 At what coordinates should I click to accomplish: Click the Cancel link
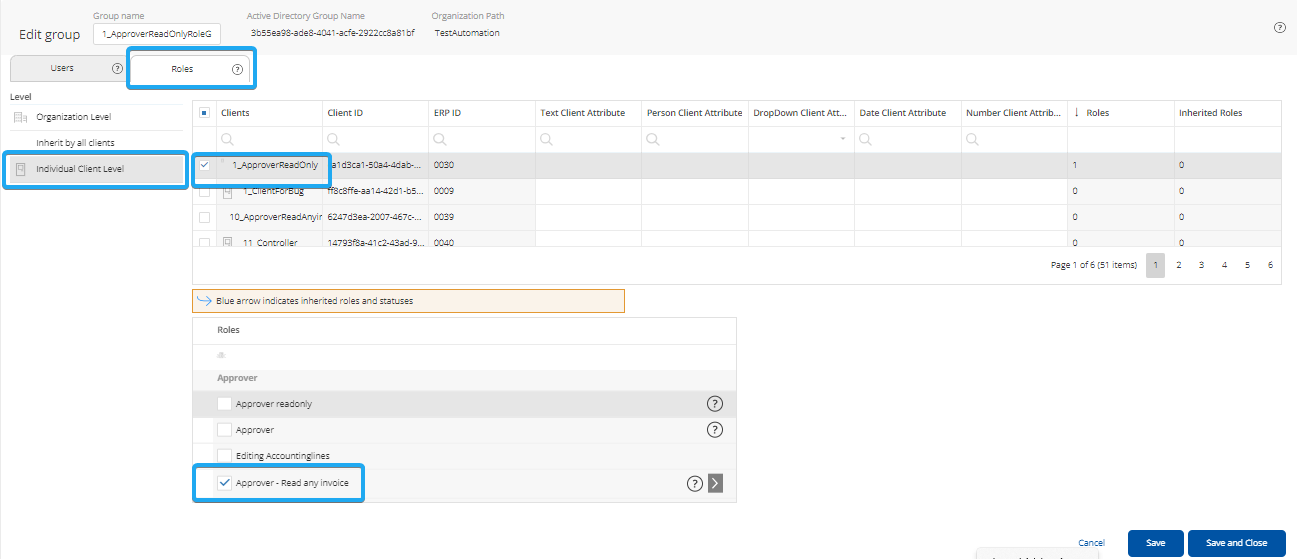click(1091, 543)
